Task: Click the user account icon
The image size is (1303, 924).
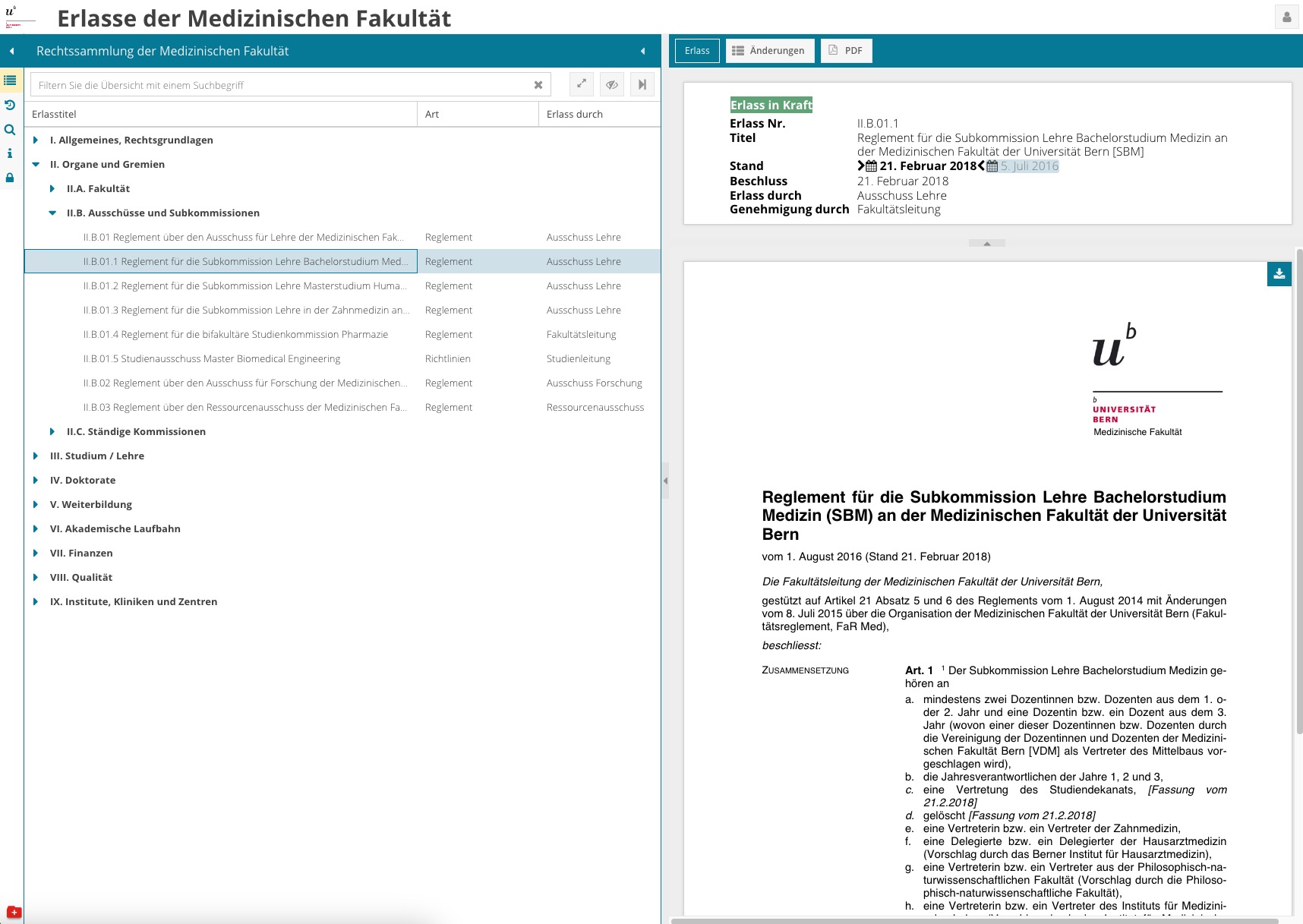Action: (x=1286, y=17)
